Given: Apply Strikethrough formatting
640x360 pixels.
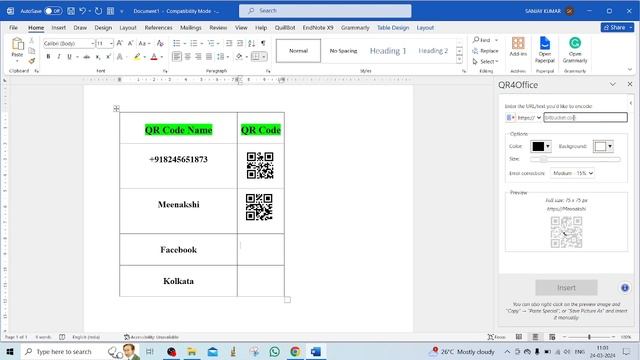Looking at the screenshot, I should (x=87, y=57).
